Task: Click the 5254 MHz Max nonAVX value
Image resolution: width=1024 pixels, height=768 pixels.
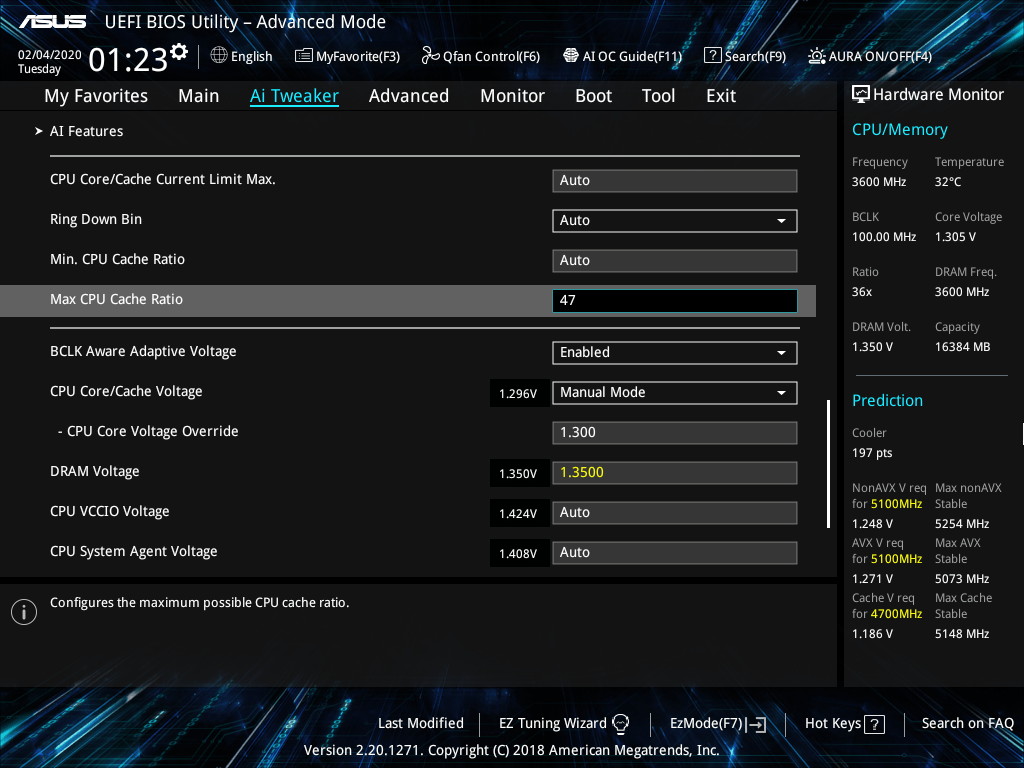Action: pos(961,524)
